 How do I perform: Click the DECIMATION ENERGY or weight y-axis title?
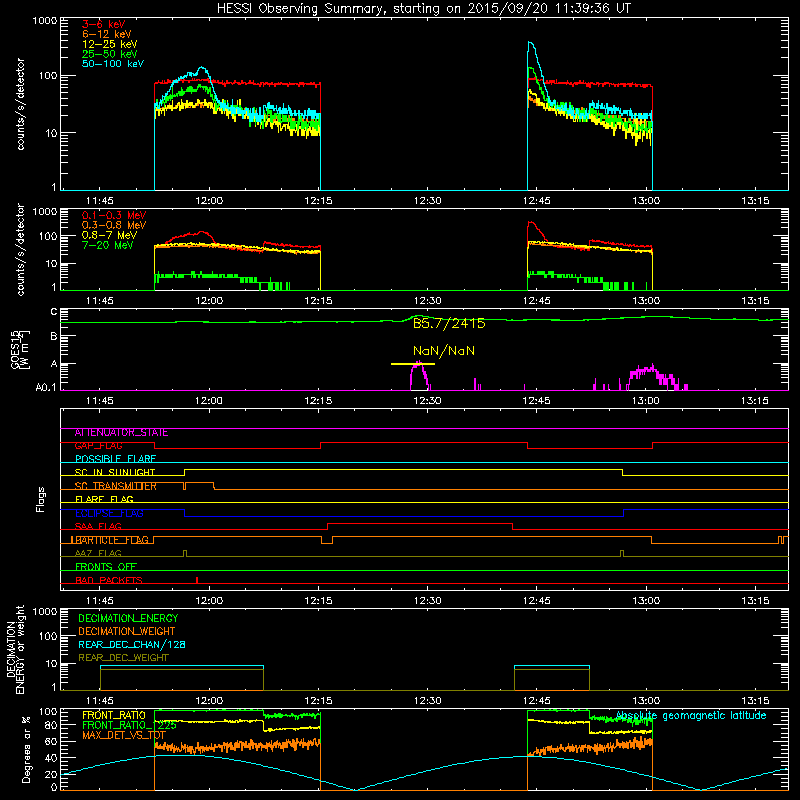[15, 649]
